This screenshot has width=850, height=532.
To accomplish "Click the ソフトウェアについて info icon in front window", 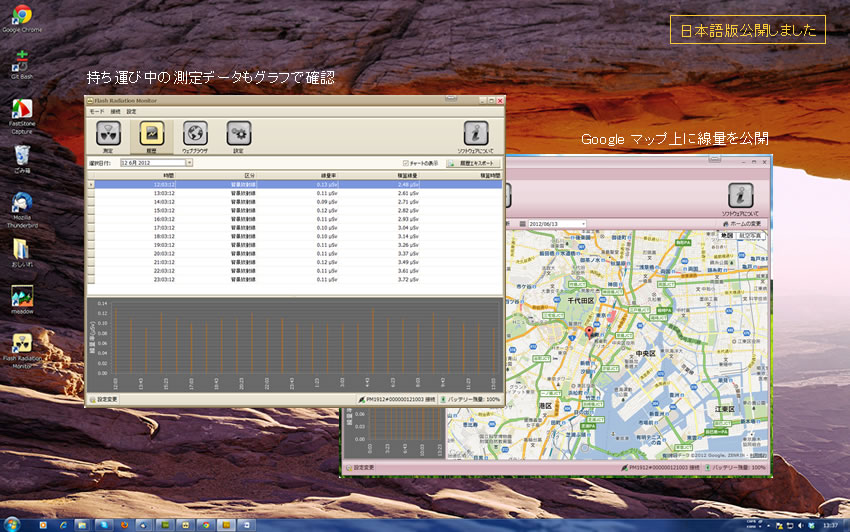I will (x=476, y=133).
